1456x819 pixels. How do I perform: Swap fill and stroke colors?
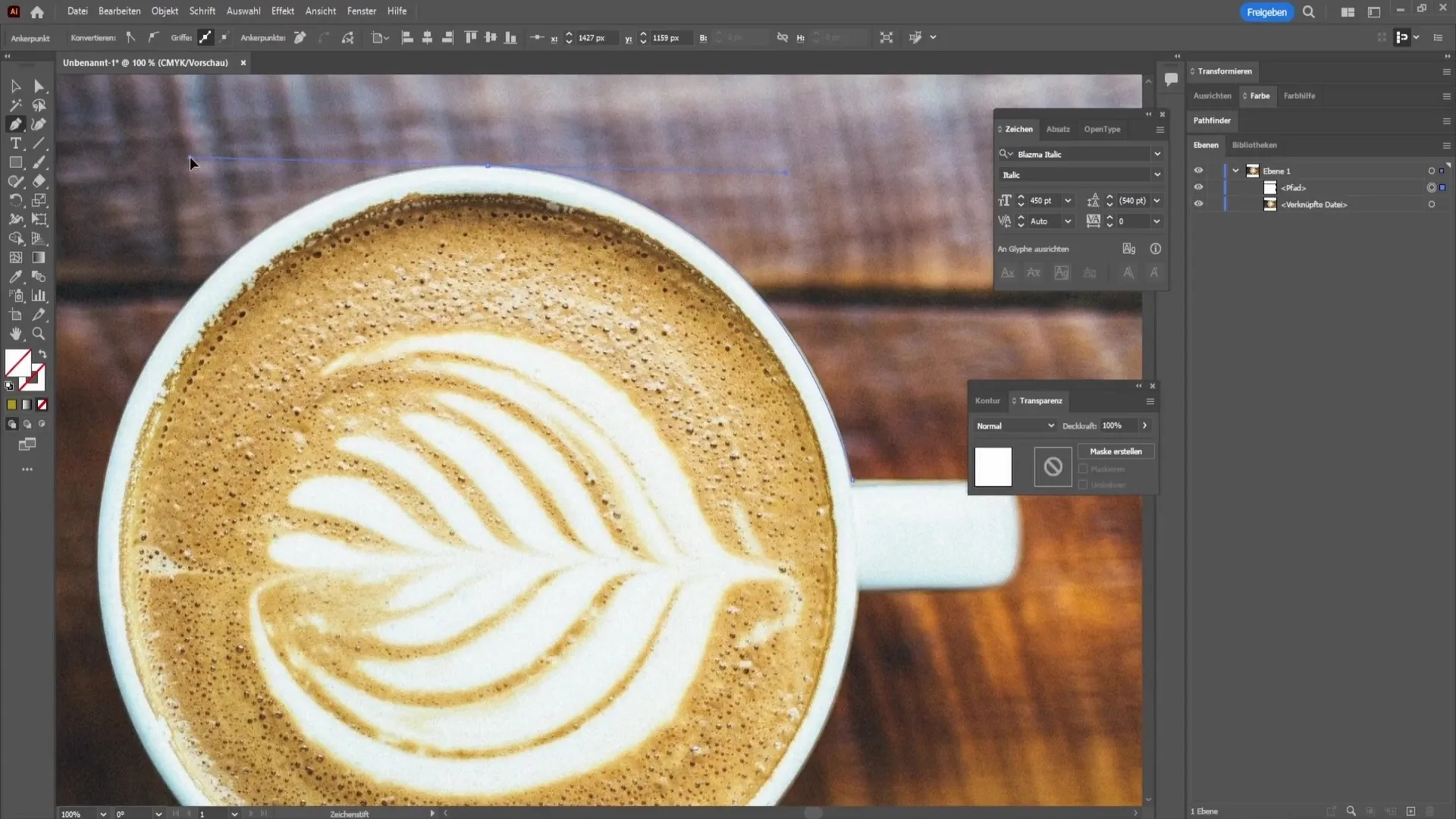42,354
